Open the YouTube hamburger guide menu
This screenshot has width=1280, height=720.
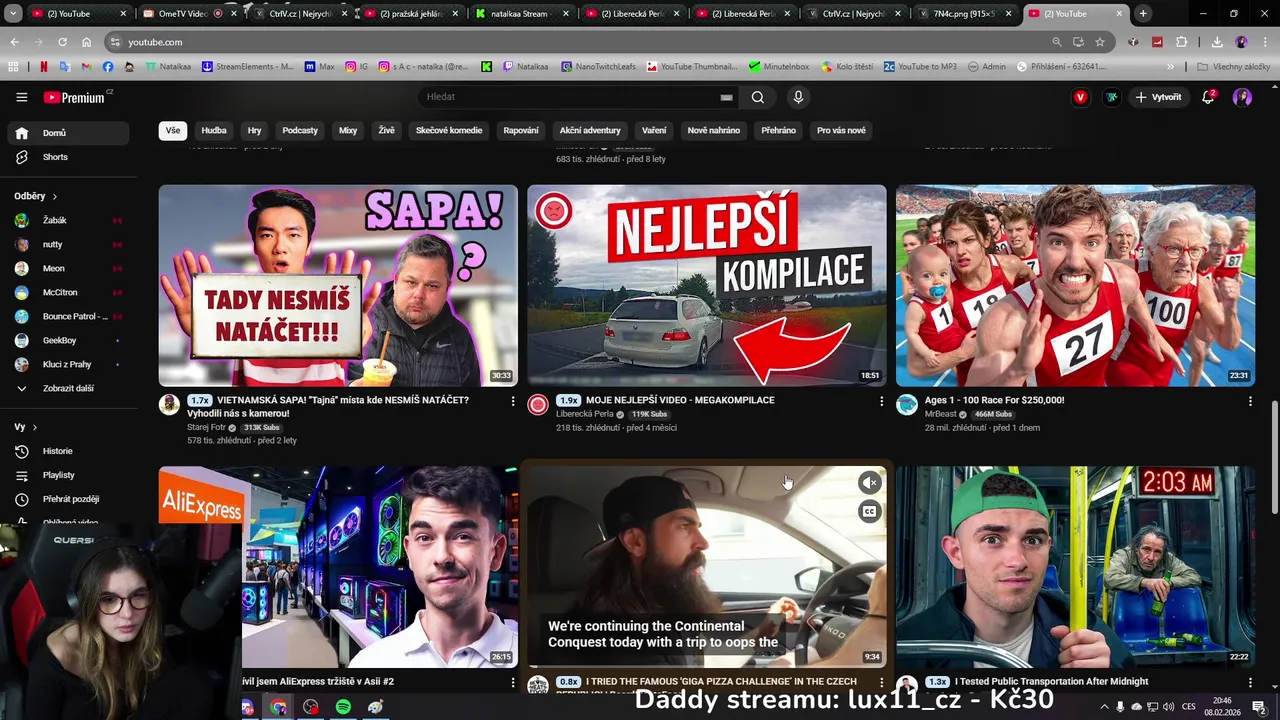(21, 97)
